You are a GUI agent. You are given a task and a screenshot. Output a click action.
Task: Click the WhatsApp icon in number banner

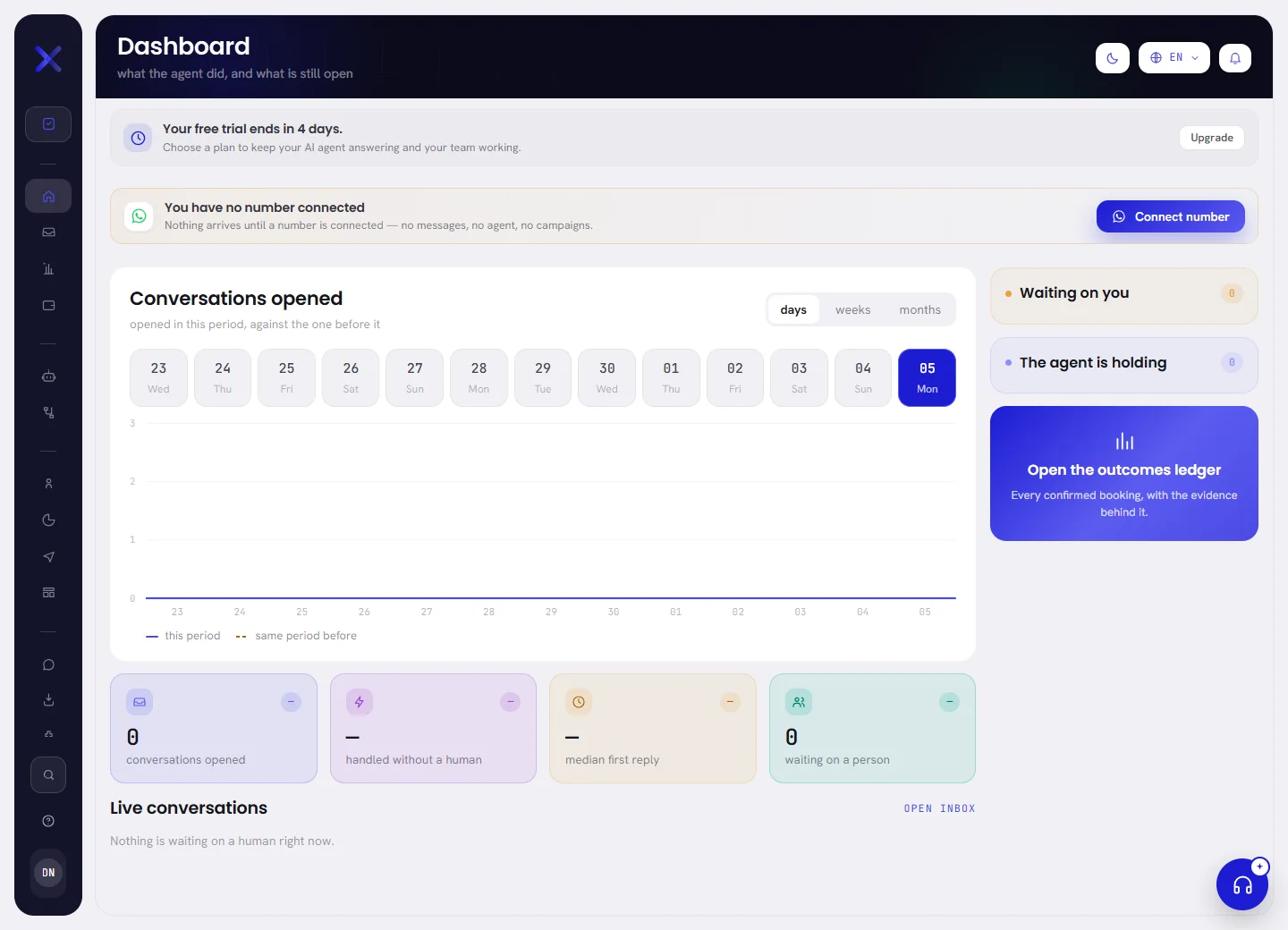(x=139, y=216)
